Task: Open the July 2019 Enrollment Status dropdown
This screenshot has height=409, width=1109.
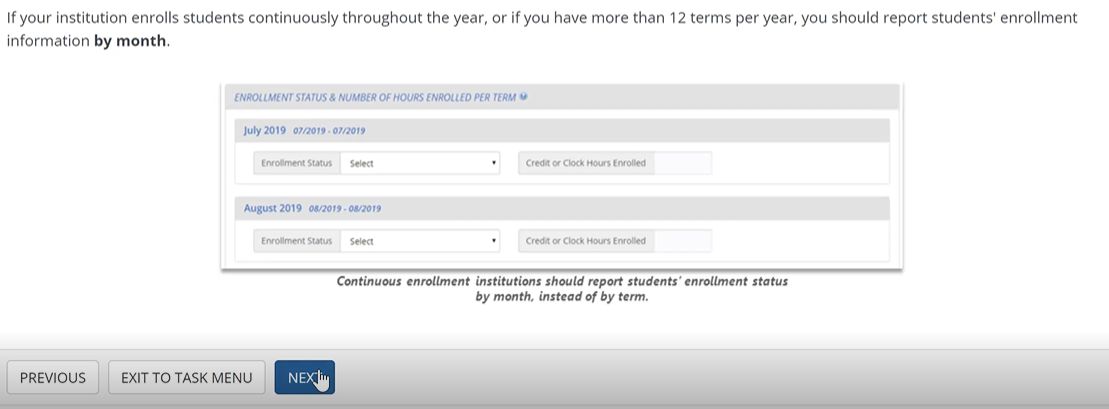Action: [x=420, y=163]
